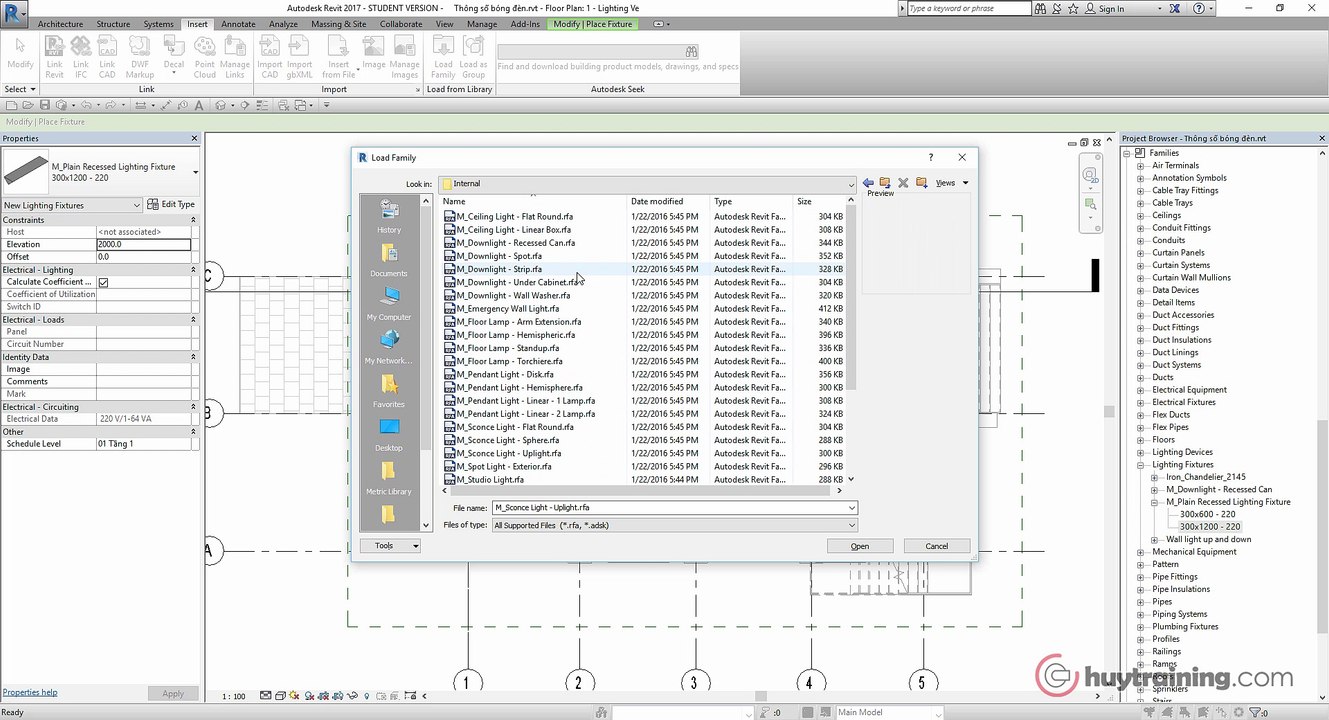Open the Properties help link
The image size is (1329, 720).
click(x=30, y=692)
